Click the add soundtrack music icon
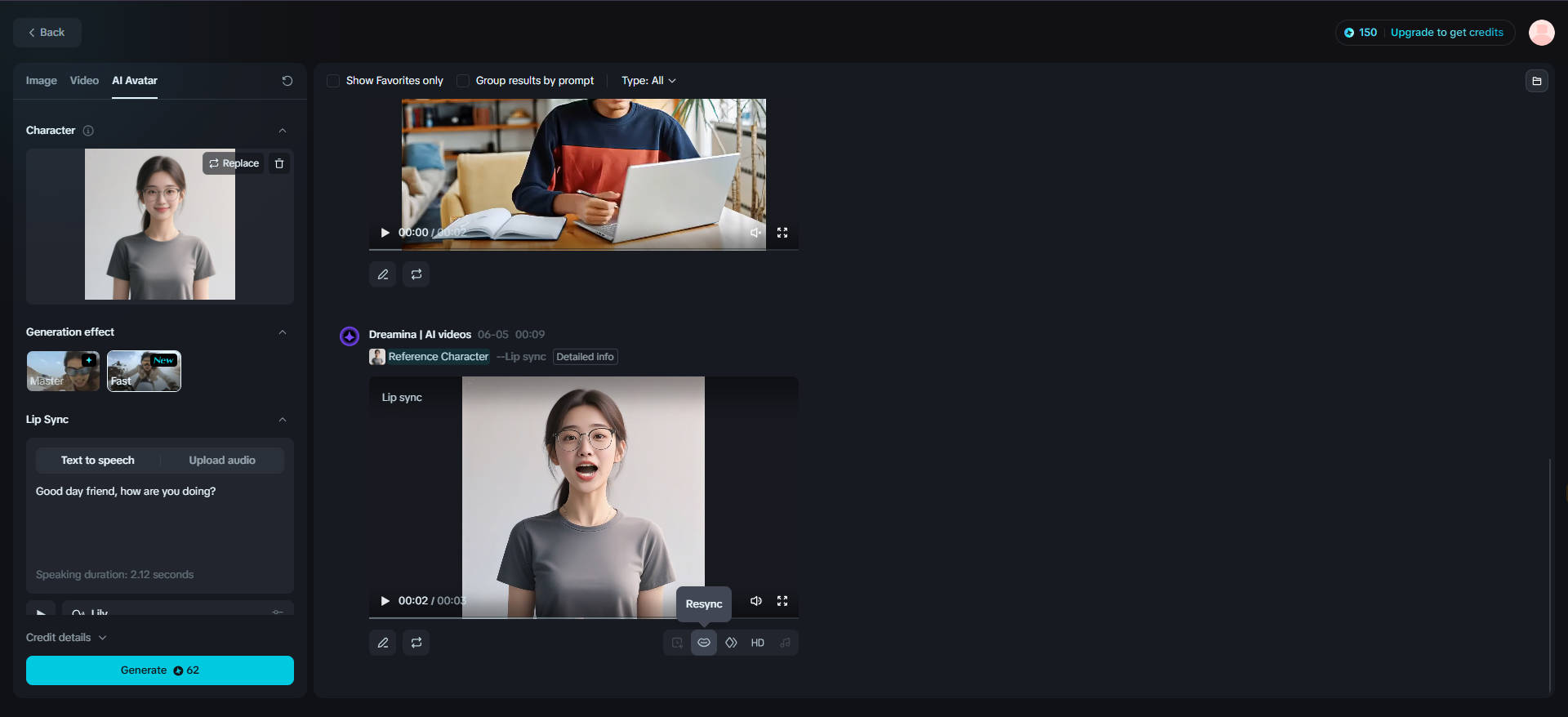The image size is (1568, 717). [x=785, y=643]
